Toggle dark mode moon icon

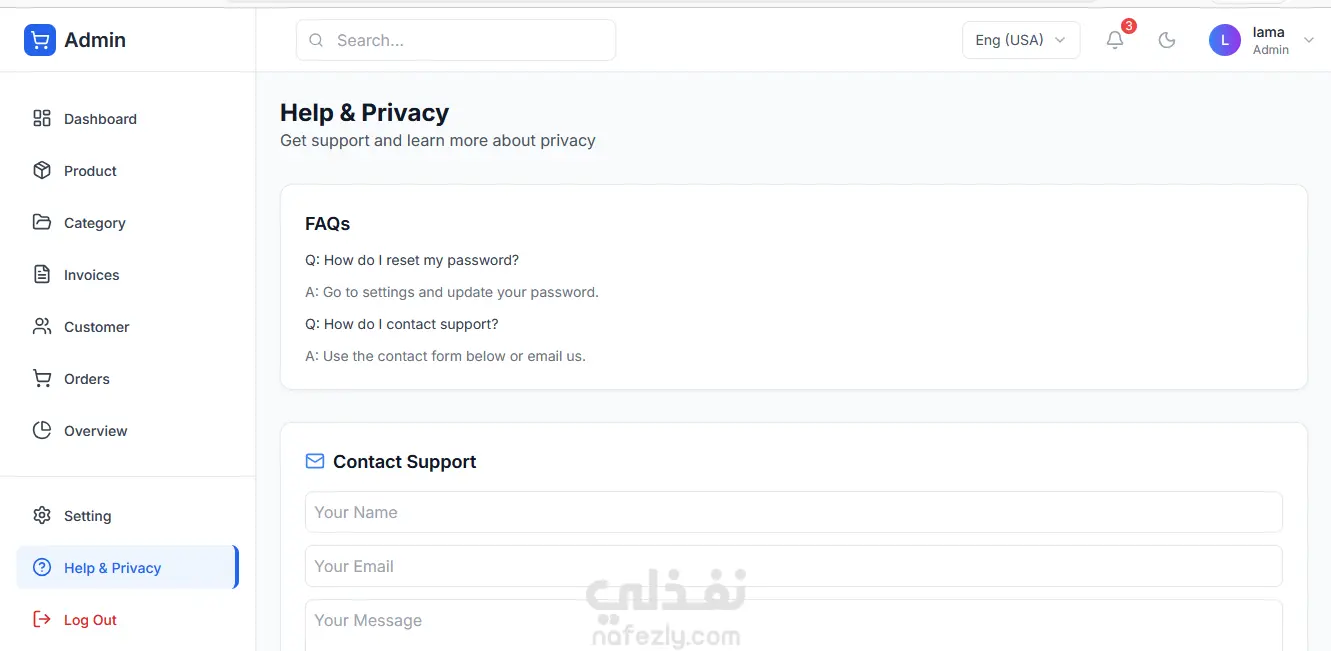click(1166, 40)
